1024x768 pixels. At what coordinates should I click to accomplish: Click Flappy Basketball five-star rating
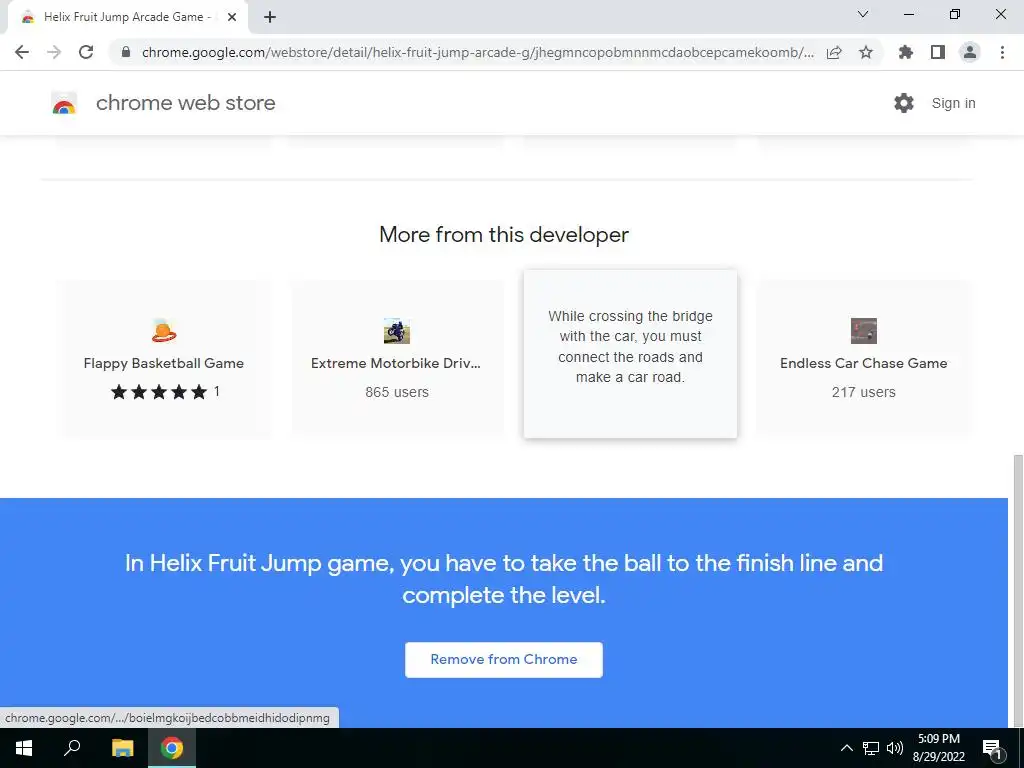coord(159,392)
